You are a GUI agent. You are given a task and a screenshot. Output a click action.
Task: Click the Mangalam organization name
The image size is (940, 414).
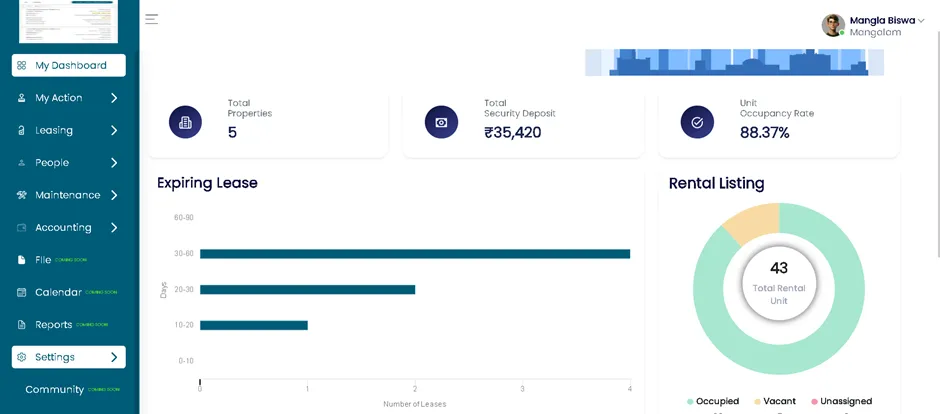[875, 32]
